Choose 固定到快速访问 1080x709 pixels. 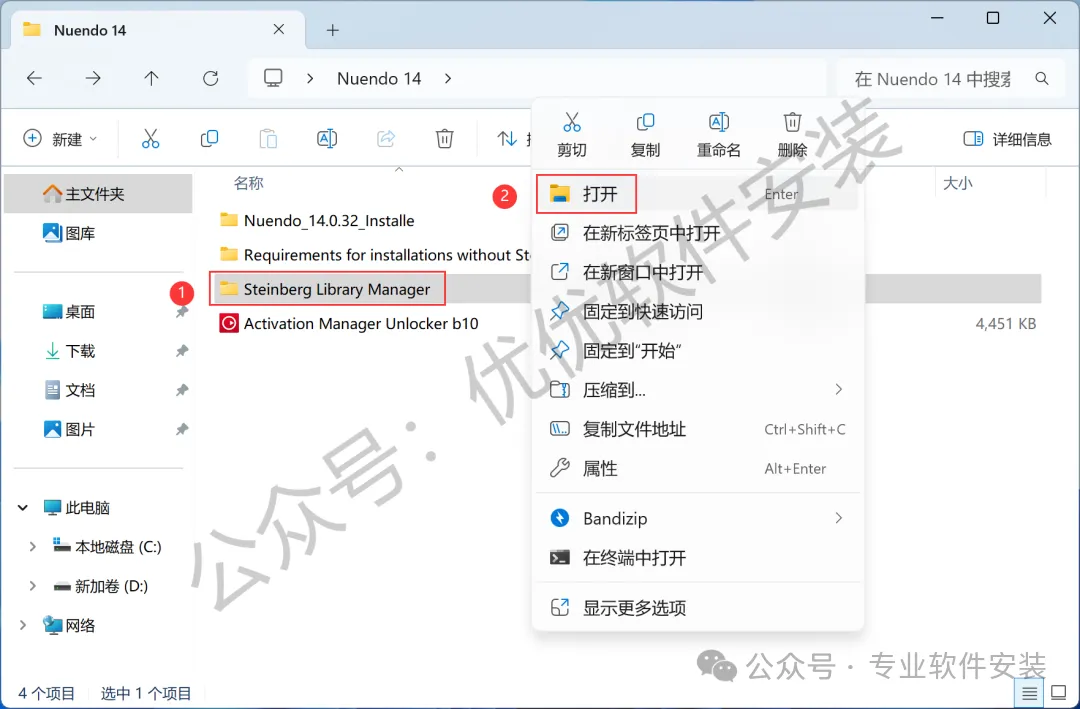pyautogui.click(x=698, y=311)
